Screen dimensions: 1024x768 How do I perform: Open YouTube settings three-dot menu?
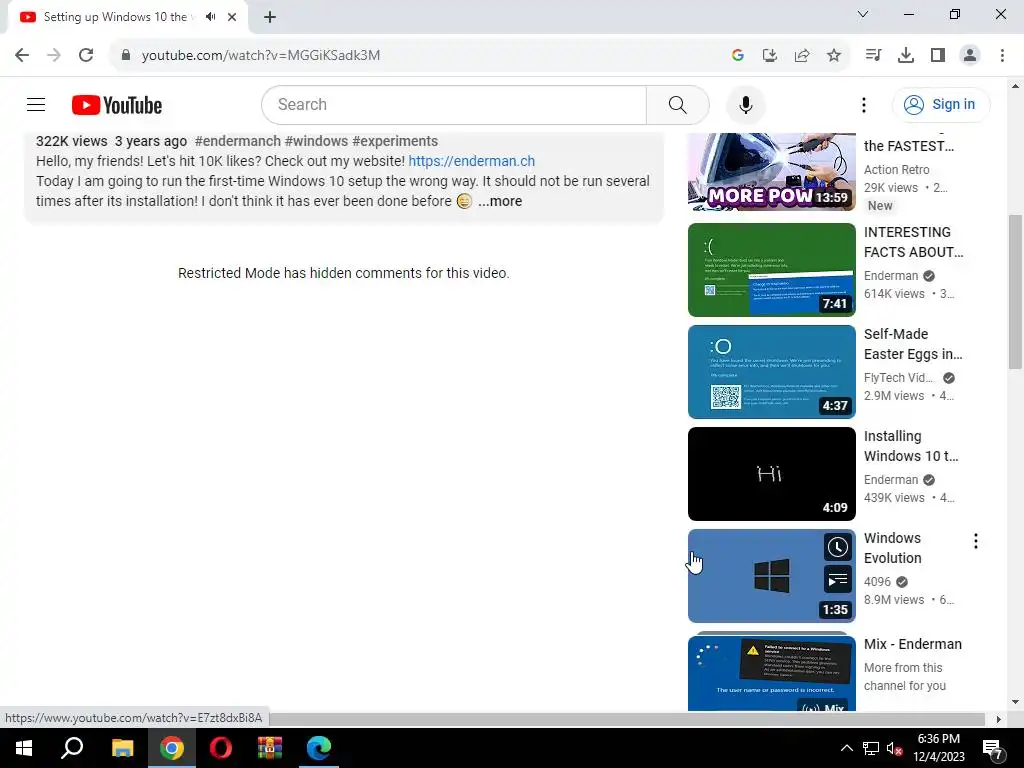point(863,104)
